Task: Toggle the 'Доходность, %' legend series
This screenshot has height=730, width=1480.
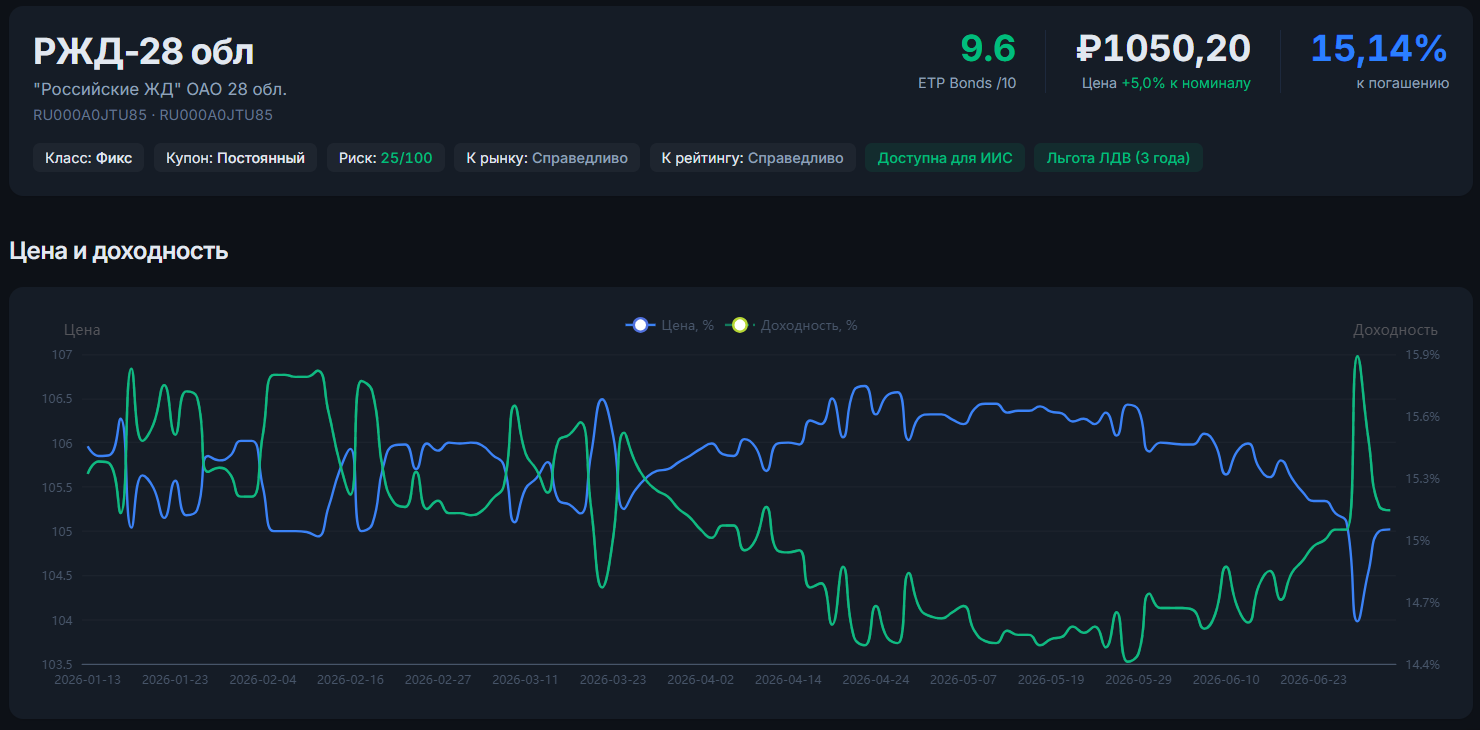Action: tap(791, 325)
